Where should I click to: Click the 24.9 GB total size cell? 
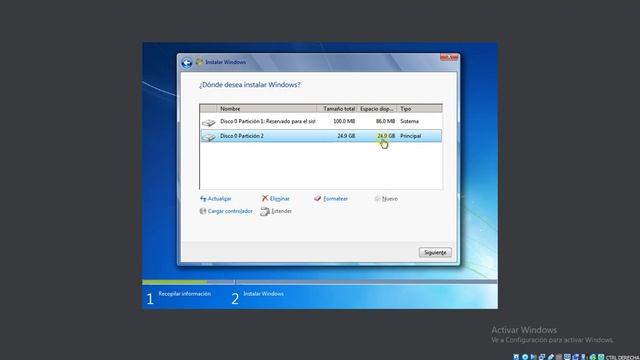(346, 136)
